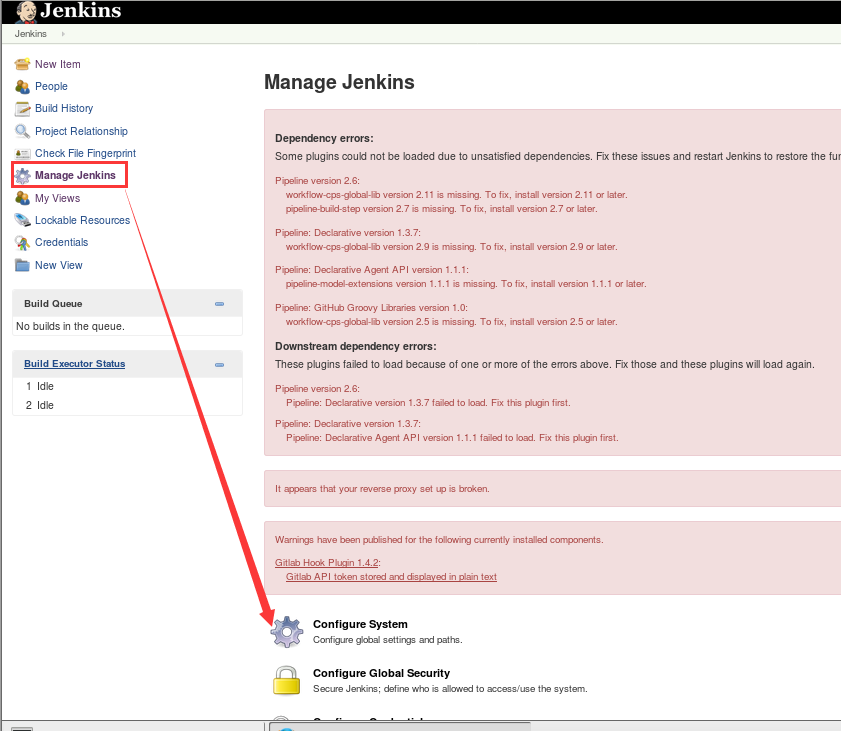Click 'Configure global settings and paths.' description

click(x=388, y=640)
